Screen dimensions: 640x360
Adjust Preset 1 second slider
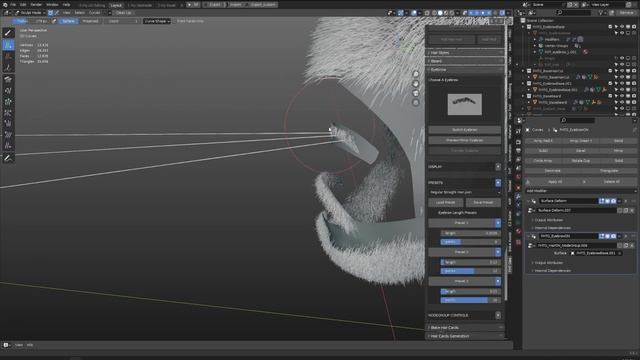click(471, 242)
